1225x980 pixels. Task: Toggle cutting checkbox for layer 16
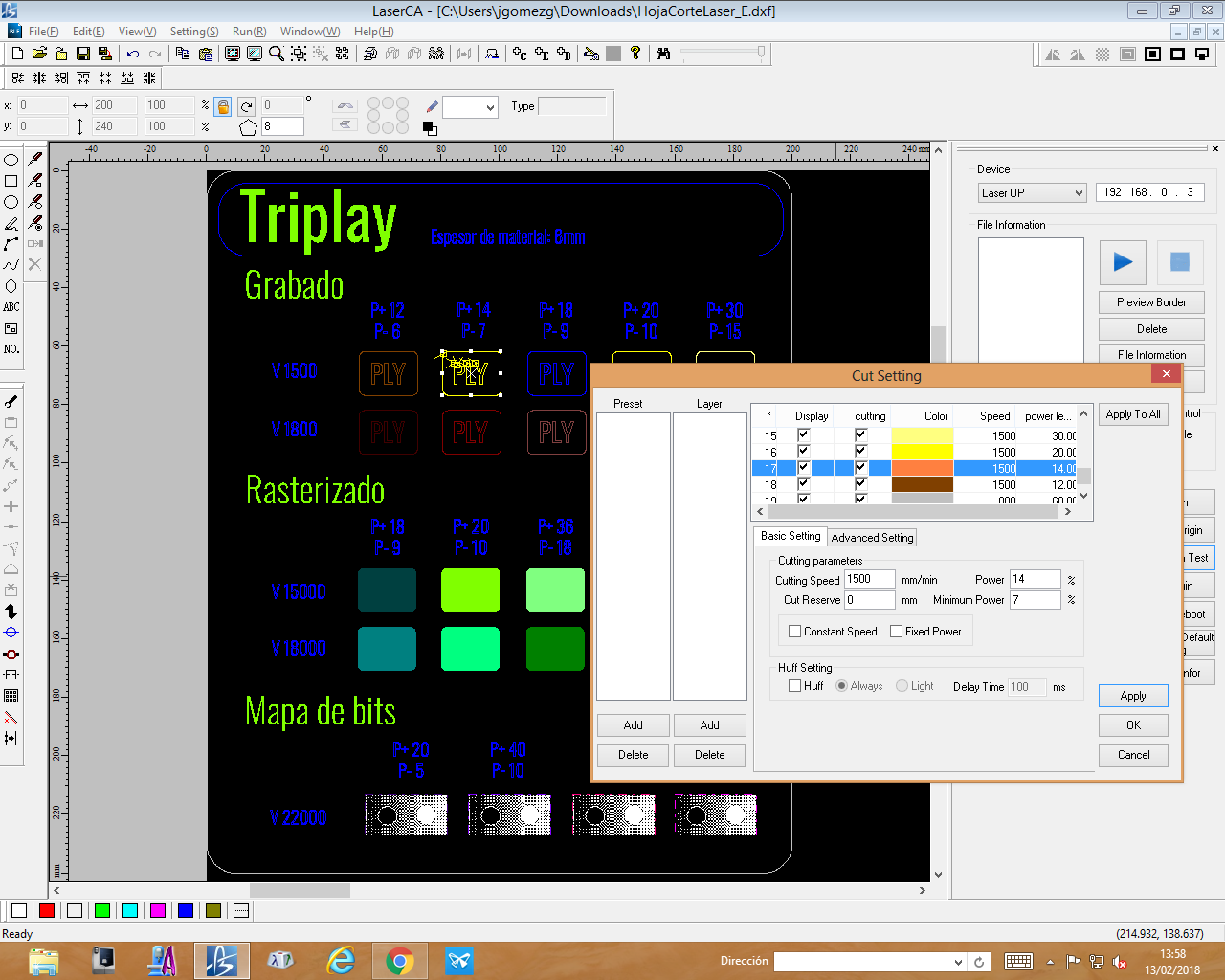(860, 451)
